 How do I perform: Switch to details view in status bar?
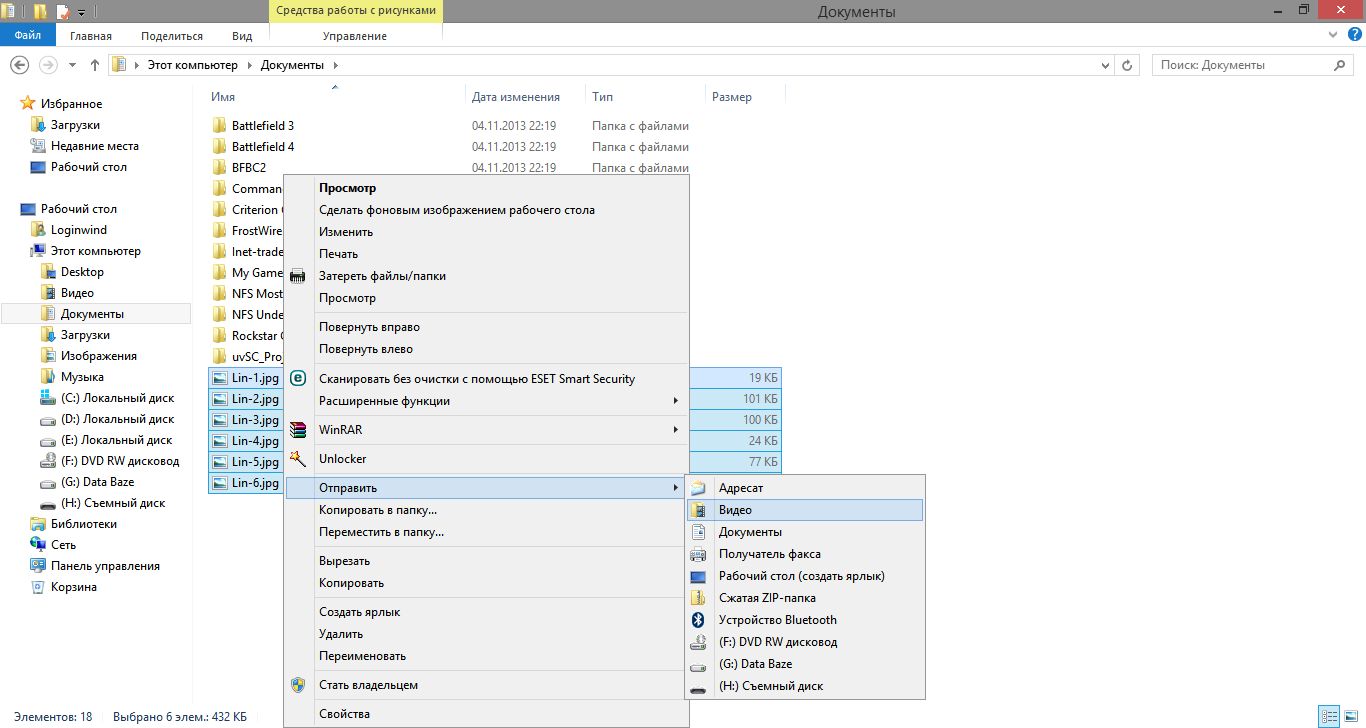pos(1329,716)
